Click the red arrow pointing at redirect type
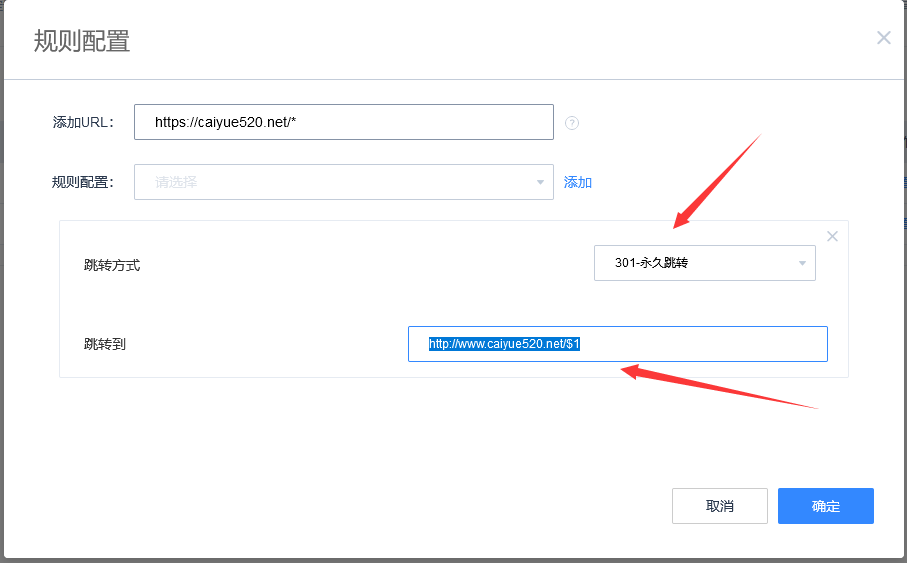 (x=718, y=180)
